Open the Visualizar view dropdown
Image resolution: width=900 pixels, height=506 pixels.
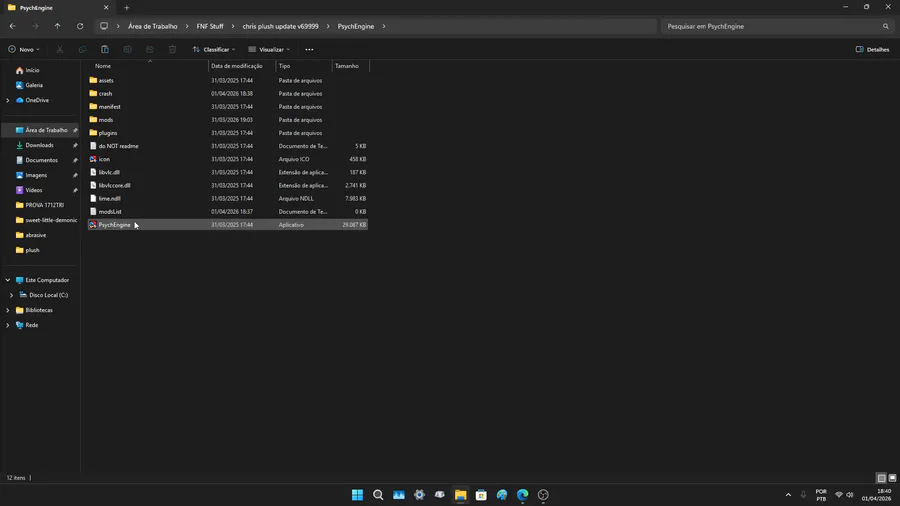pos(269,49)
